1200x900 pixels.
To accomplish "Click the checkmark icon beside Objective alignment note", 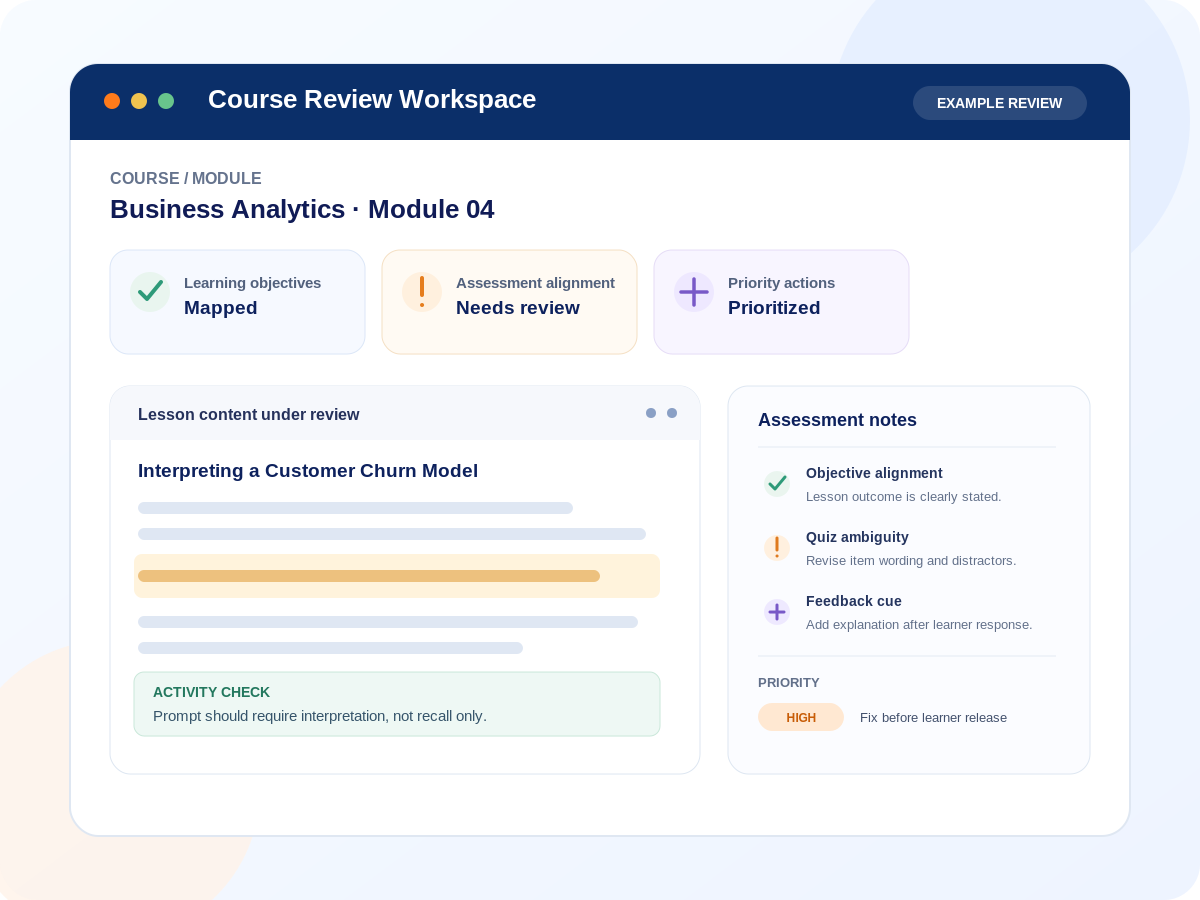I will click(777, 484).
